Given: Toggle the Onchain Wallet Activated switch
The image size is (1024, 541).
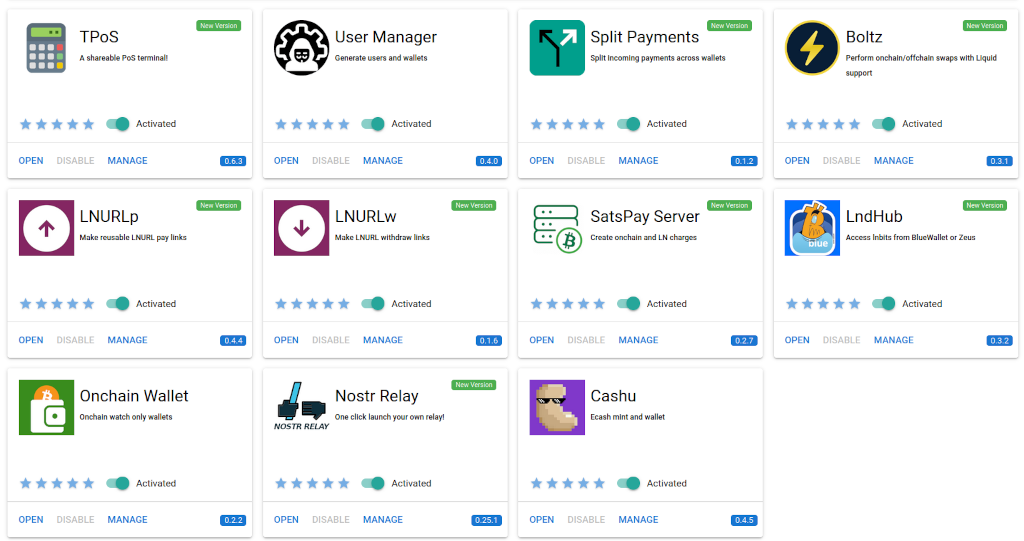Looking at the screenshot, I should click(x=118, y=483).
